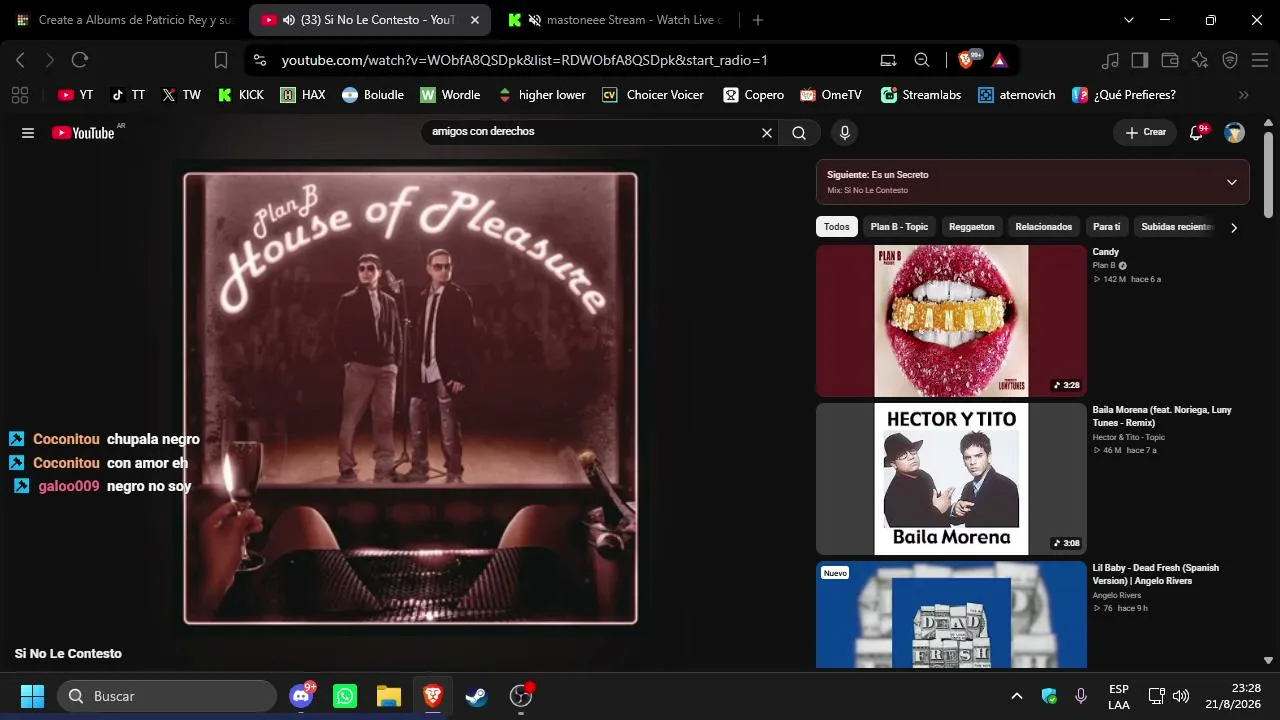Open Brave Rewards triangle icon
This screenshot has height=720, width=1280.
(x=999, y=60)
